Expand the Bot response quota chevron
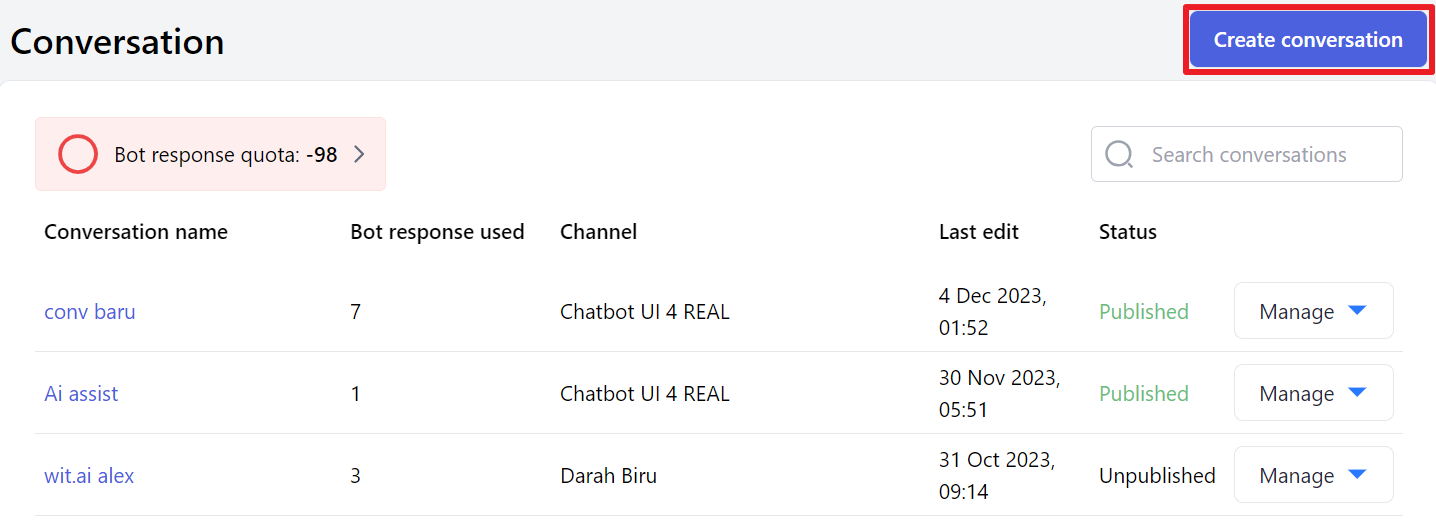The height and width of the screenshot is (521, 1436). tap(361, 155)
